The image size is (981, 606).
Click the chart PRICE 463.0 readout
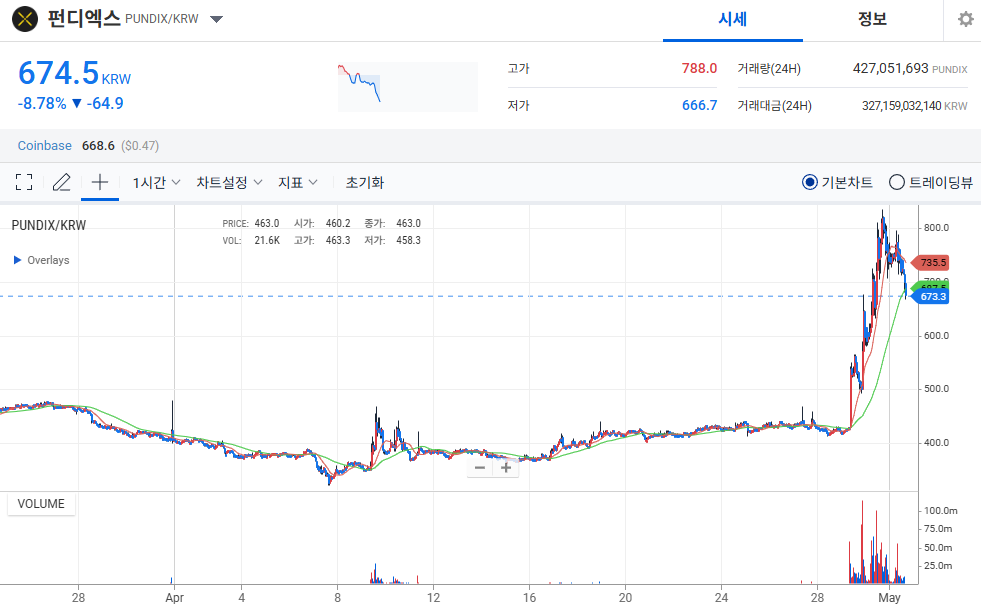click(x=251, y=223)
